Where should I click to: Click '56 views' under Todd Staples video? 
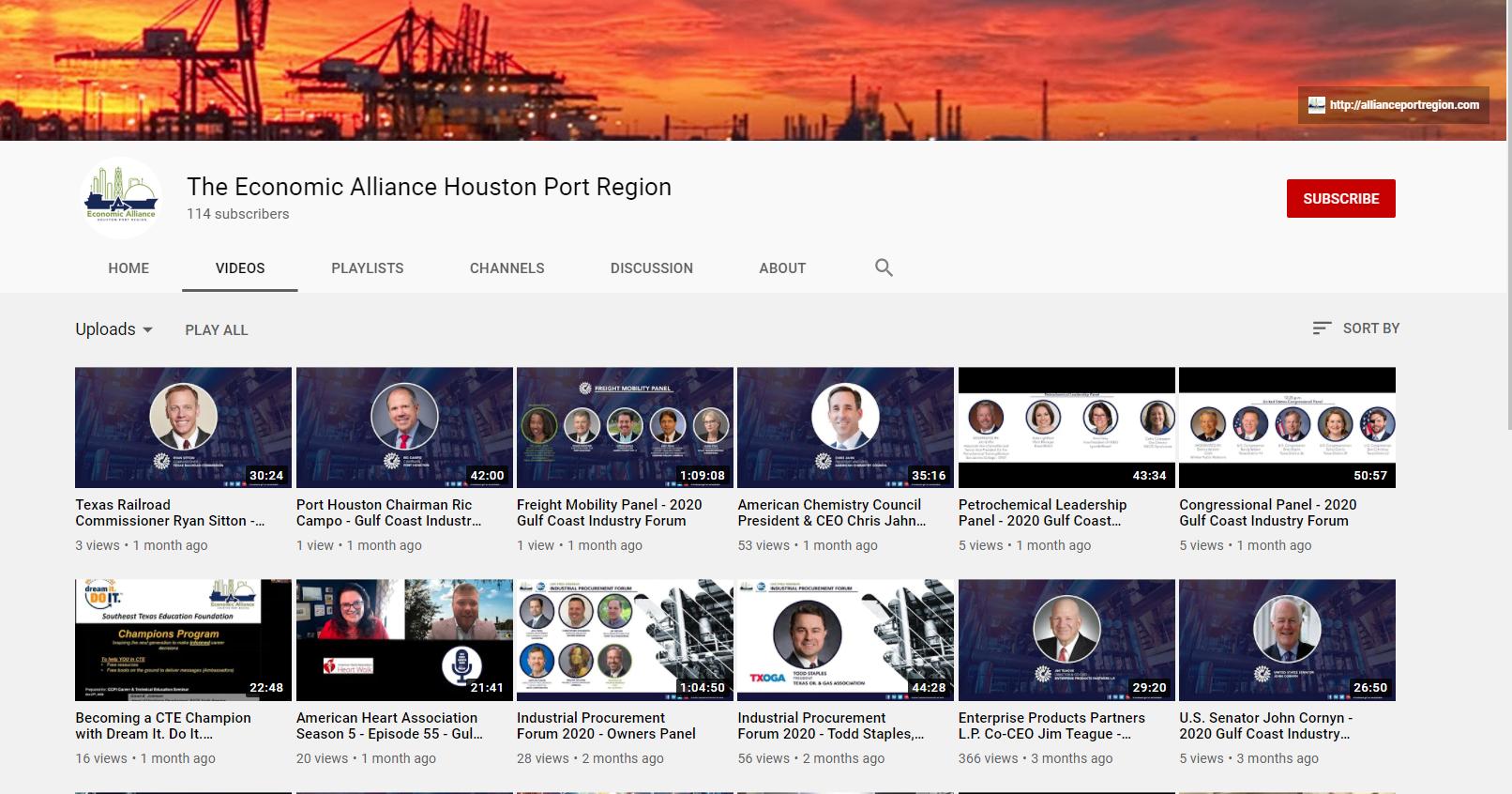click(x=764, y=758)
